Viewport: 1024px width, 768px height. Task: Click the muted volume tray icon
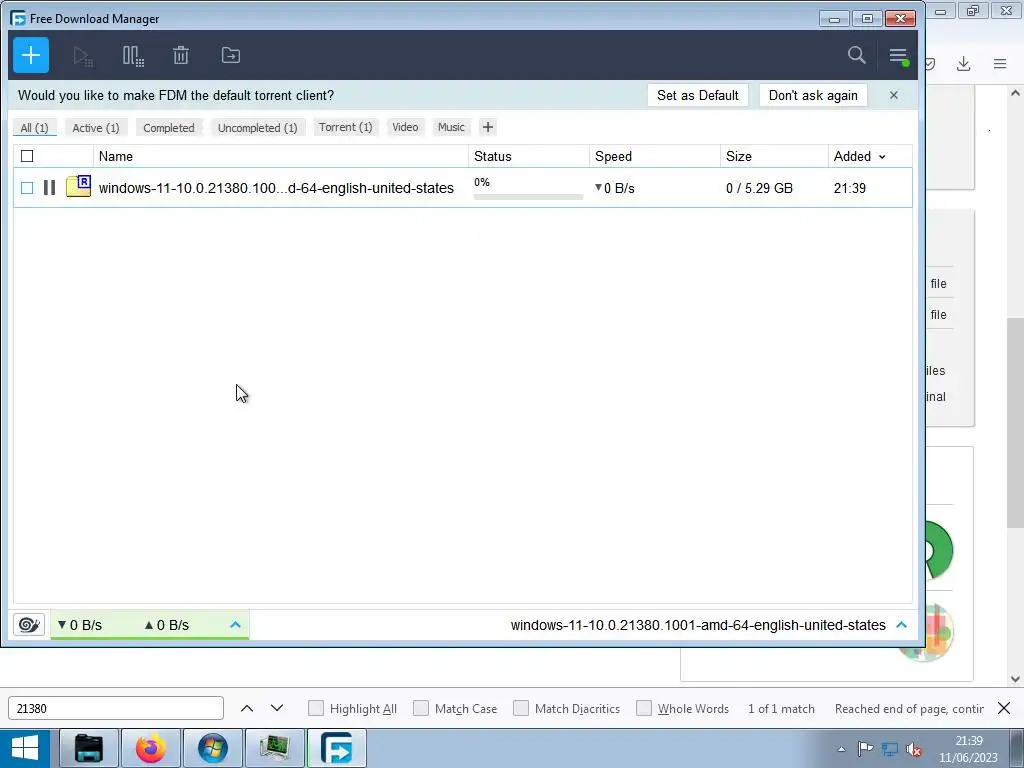pyautogui.click(x=914, y=750)
